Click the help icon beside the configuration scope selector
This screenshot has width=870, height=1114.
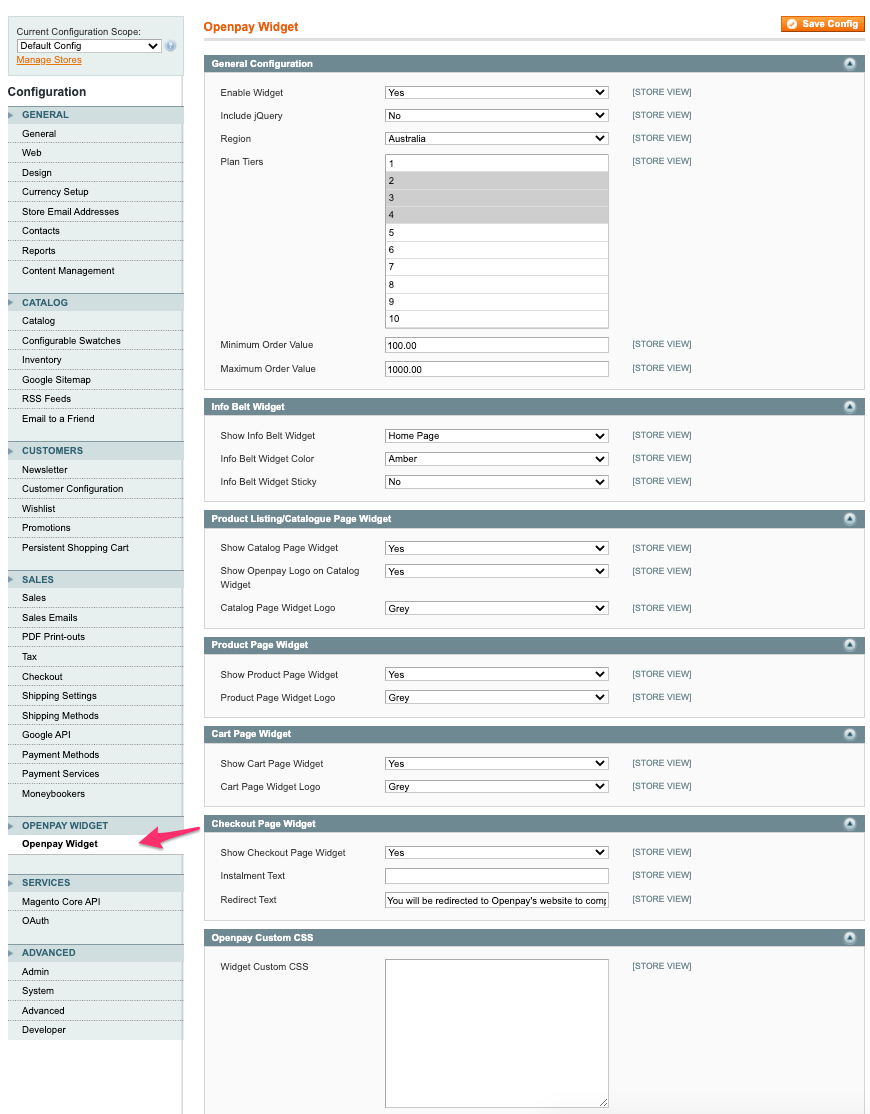[170, 45]
